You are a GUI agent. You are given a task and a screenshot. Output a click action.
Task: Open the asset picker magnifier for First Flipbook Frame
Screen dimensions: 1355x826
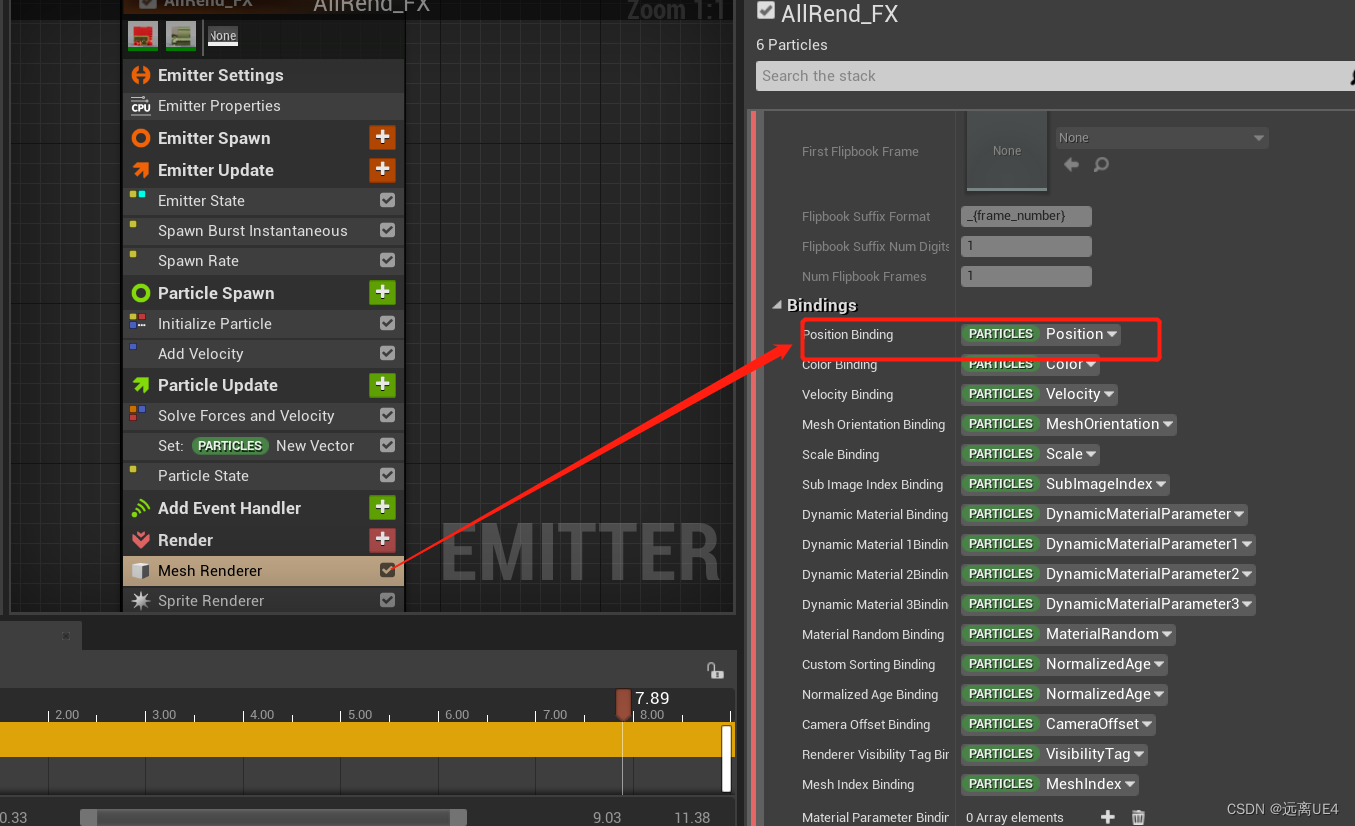(x=1101, y=165)
